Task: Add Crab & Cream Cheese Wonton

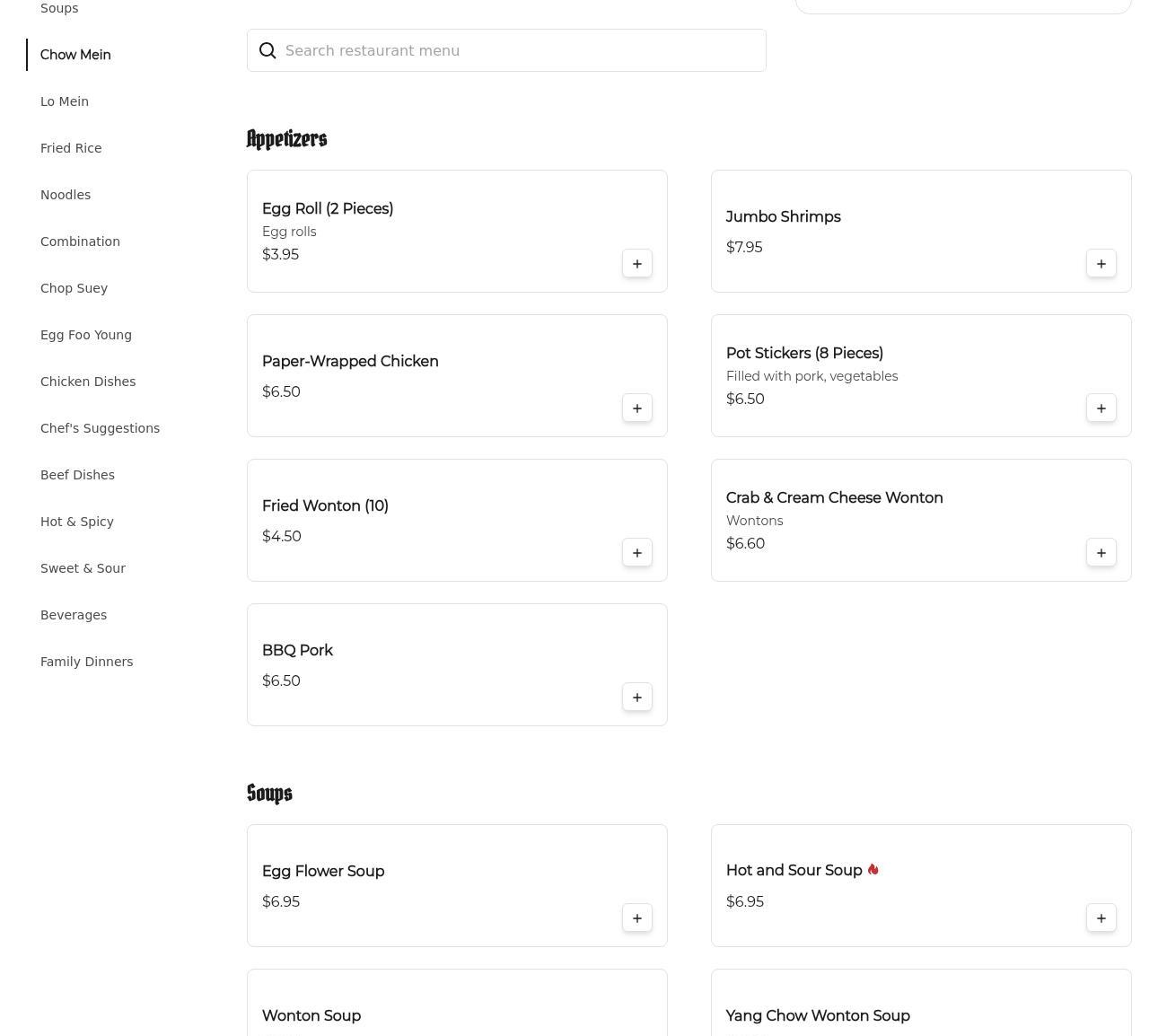Action: 1101,553
